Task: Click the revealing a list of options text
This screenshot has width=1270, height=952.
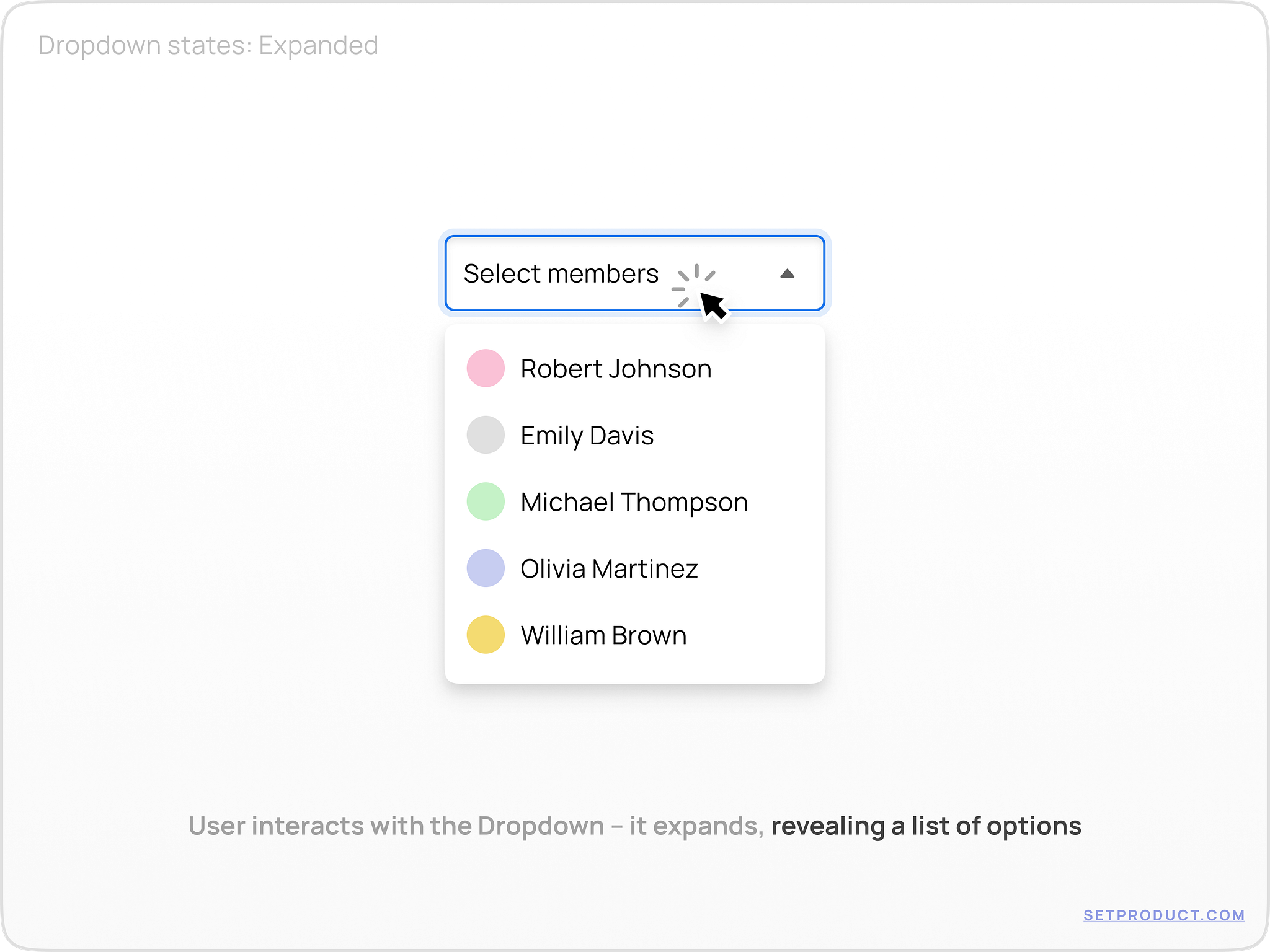Action: point(926,826)
